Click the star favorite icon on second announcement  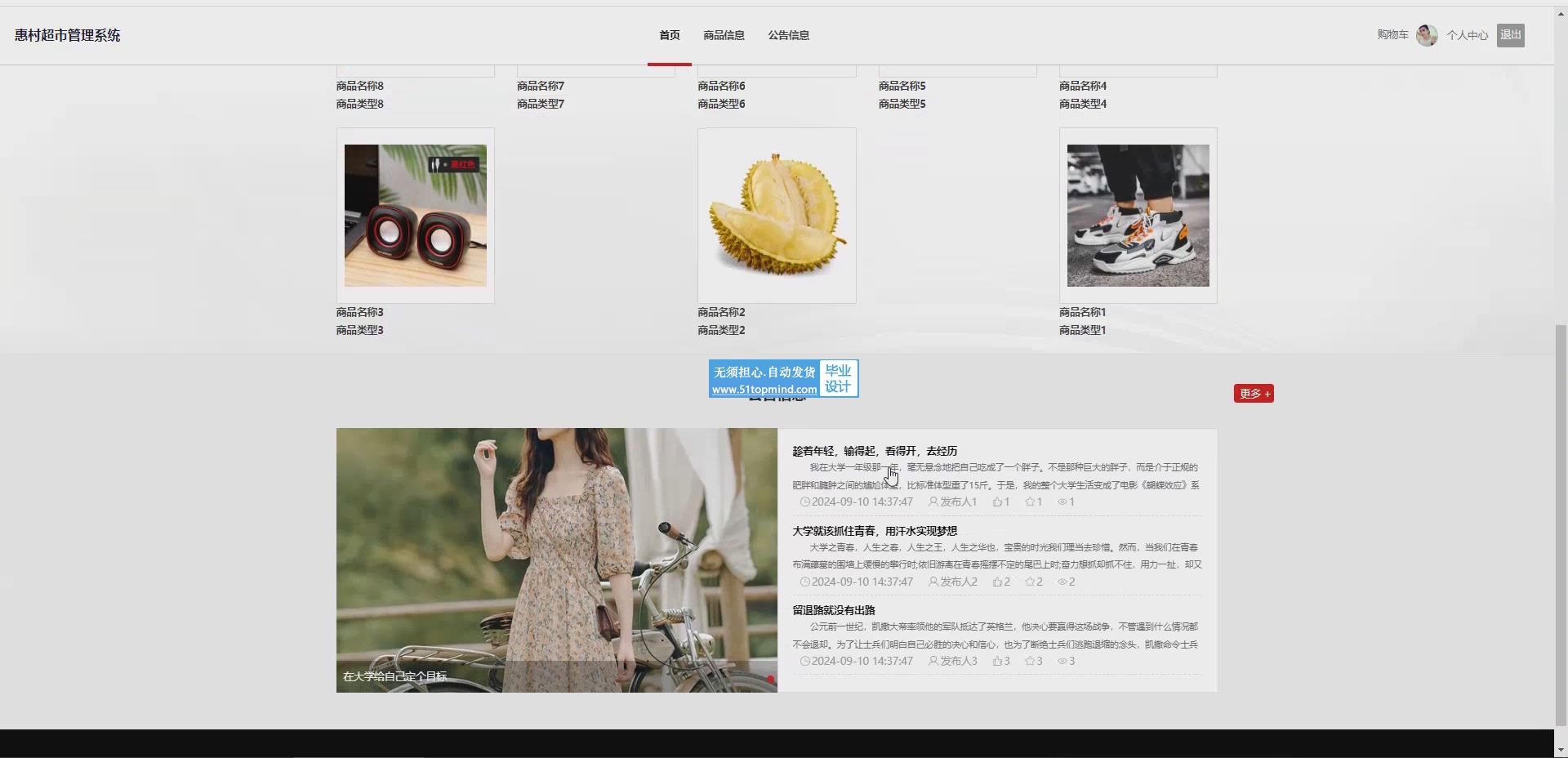tap(1030, 582)
